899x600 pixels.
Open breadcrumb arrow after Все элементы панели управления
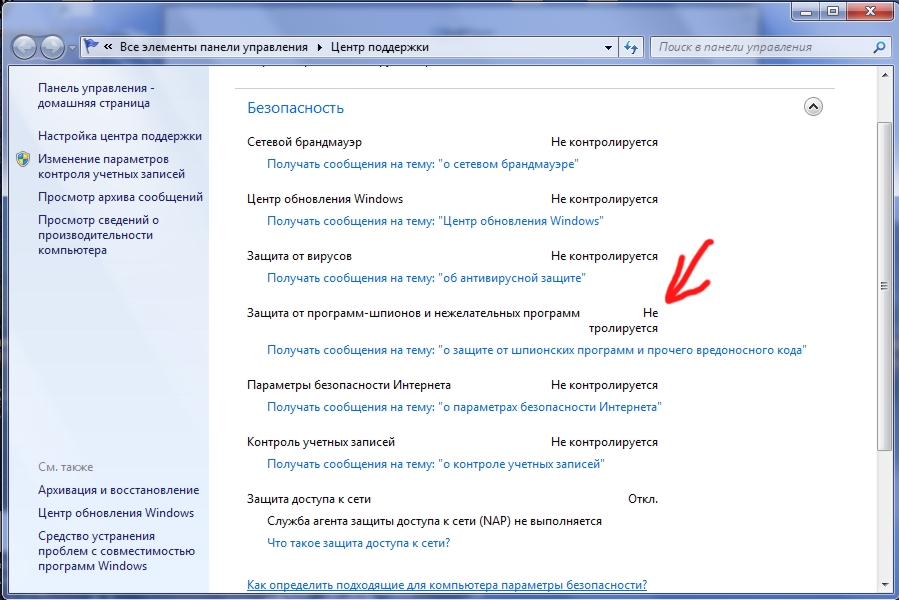click(x=319, y=47)
